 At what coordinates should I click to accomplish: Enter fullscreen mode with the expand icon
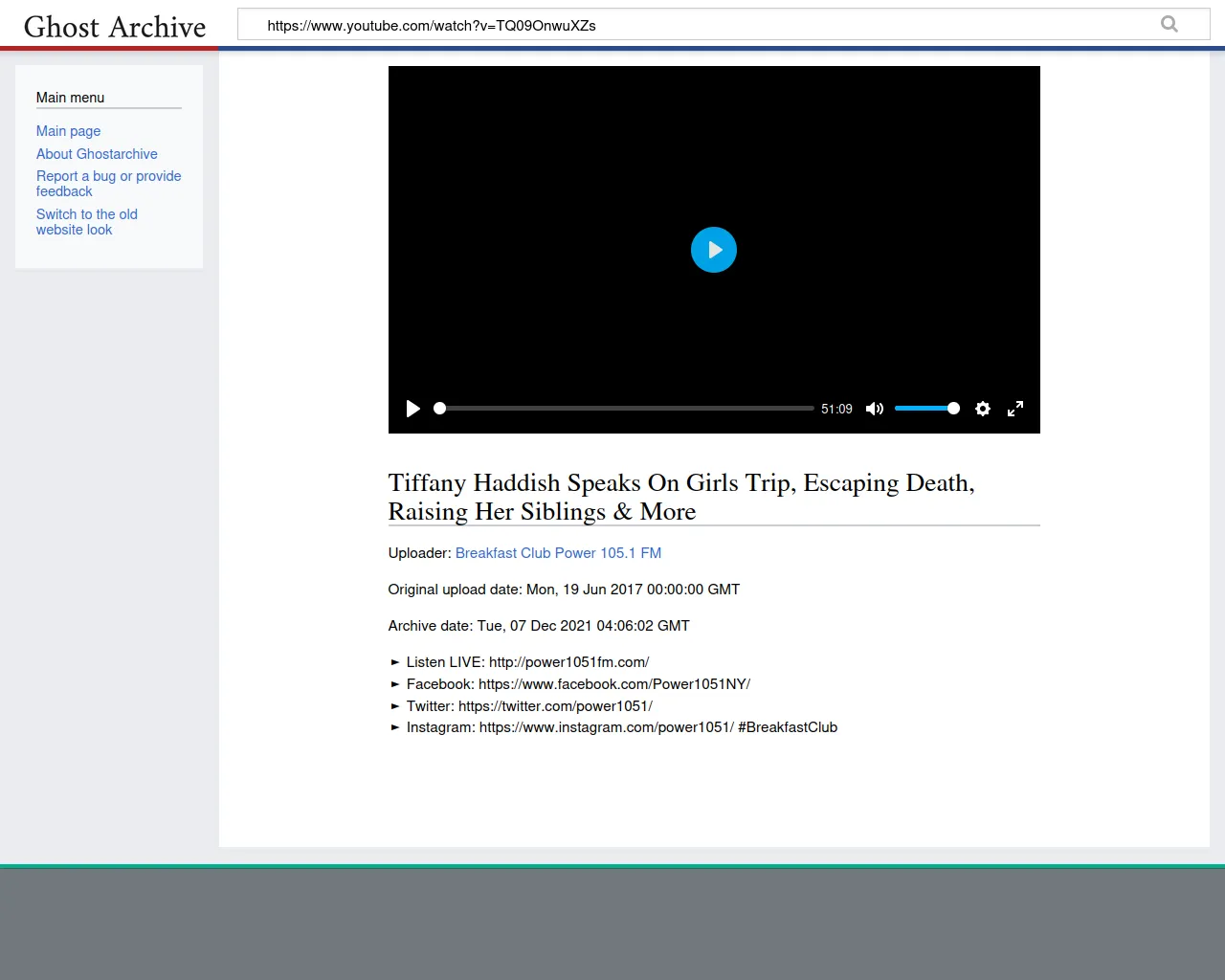[x=1015, y=409]
